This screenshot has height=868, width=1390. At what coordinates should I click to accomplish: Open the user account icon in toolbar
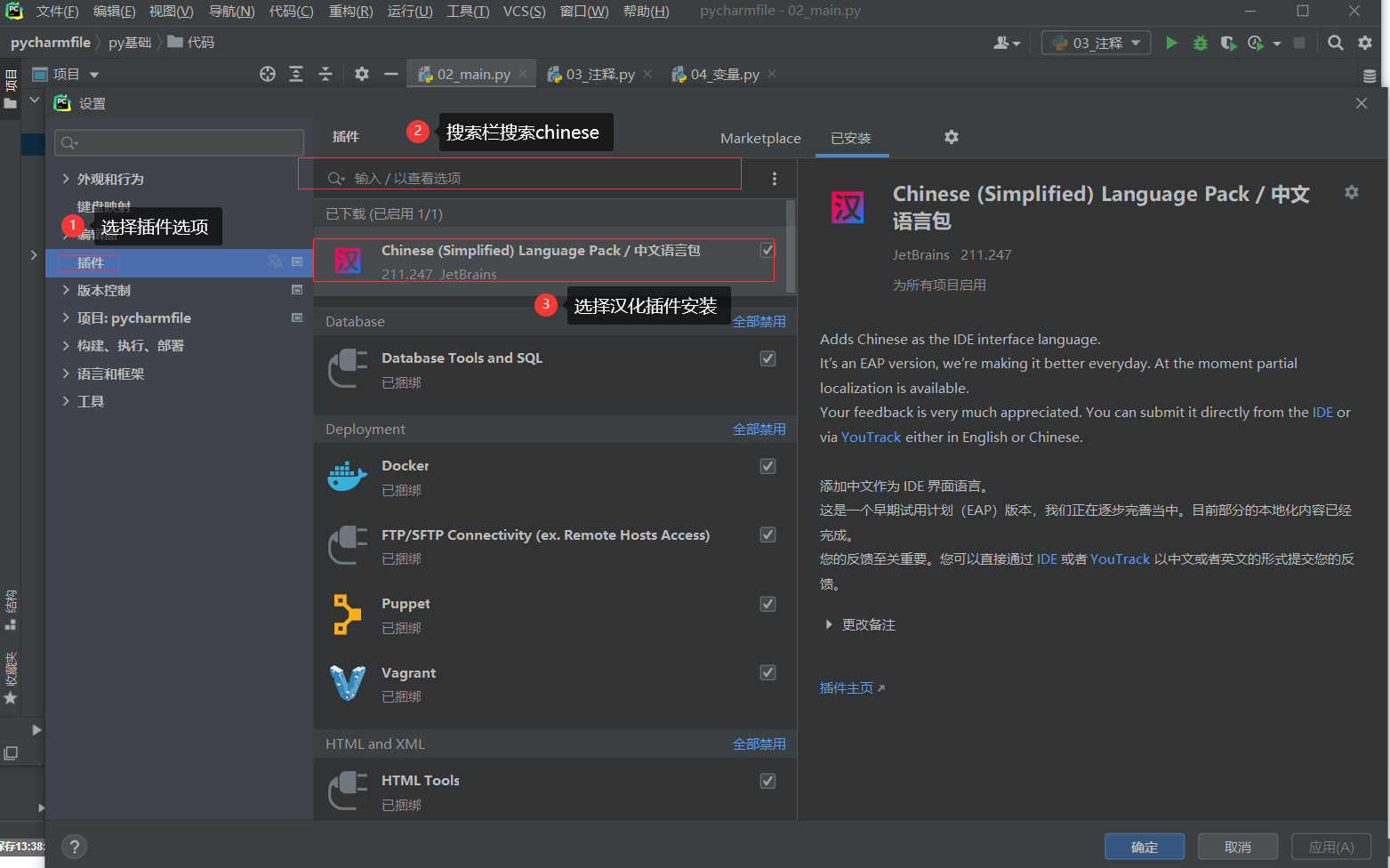click(1006, 43)
